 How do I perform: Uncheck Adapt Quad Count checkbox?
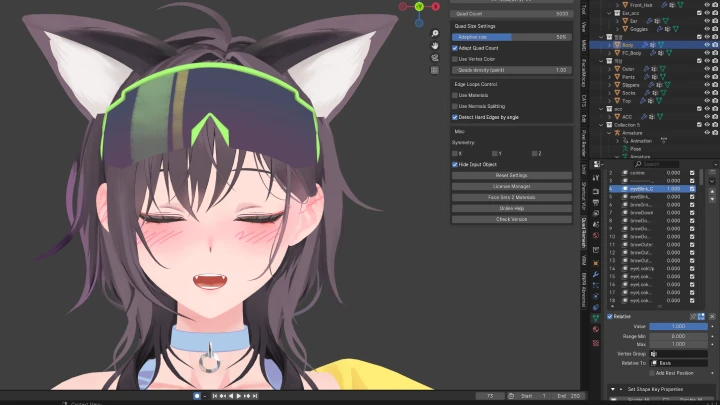(x=455, y=48)
